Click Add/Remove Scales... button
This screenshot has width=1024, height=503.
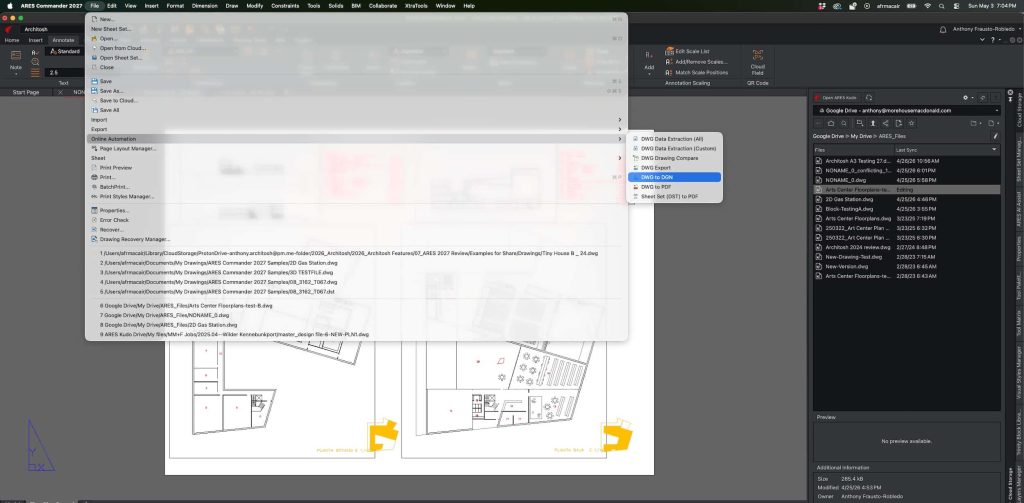(x=696, y=61)
